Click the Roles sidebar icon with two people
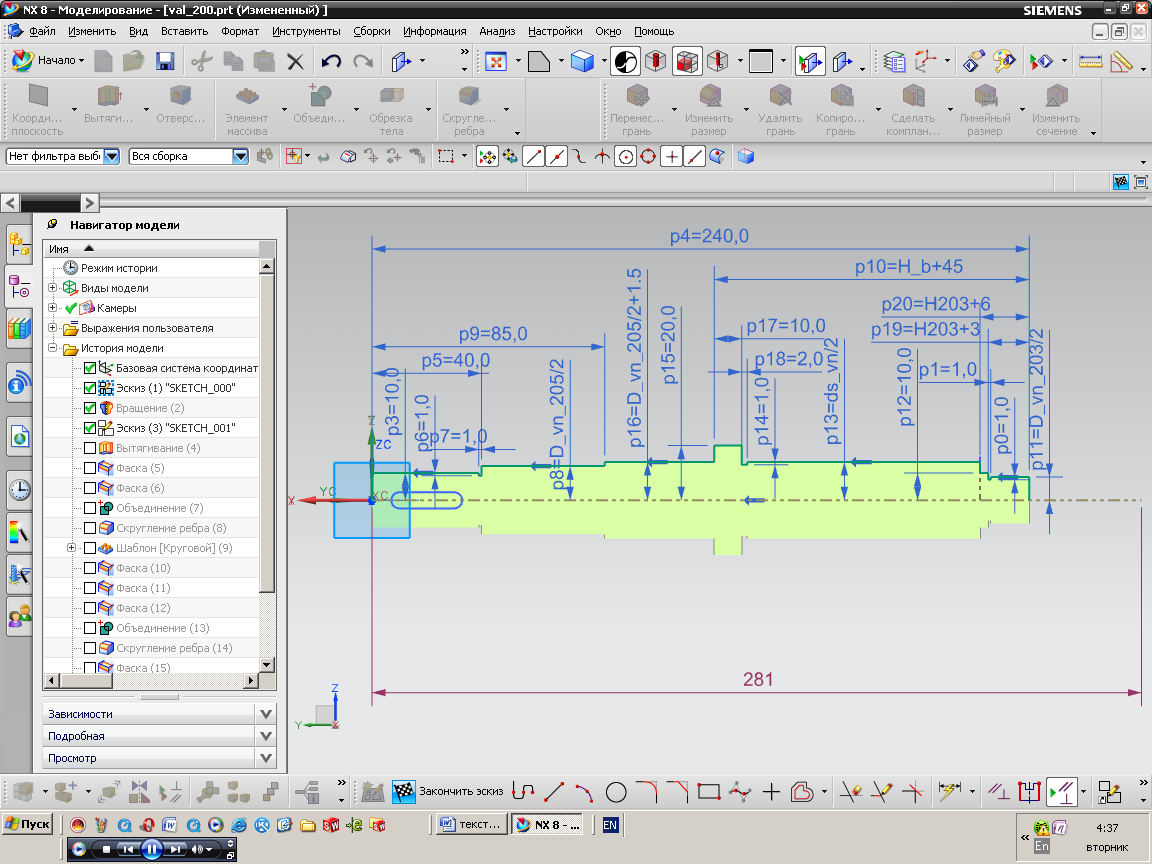The height and width of the screenshot is (864, 1152). point(19,617)
